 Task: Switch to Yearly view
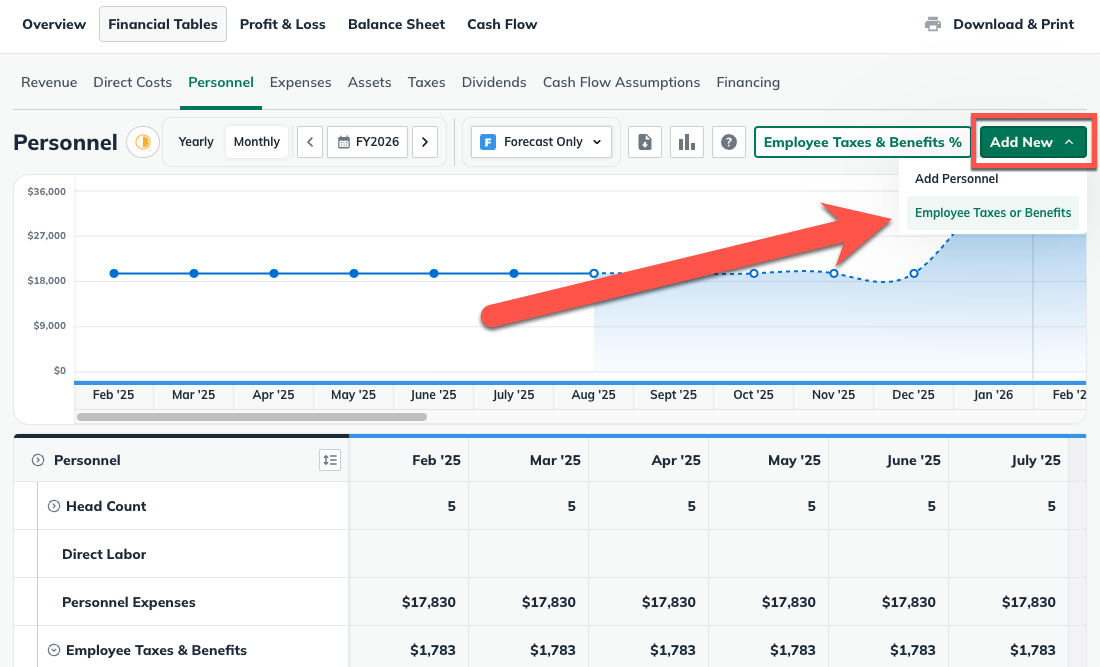[196, 142]
